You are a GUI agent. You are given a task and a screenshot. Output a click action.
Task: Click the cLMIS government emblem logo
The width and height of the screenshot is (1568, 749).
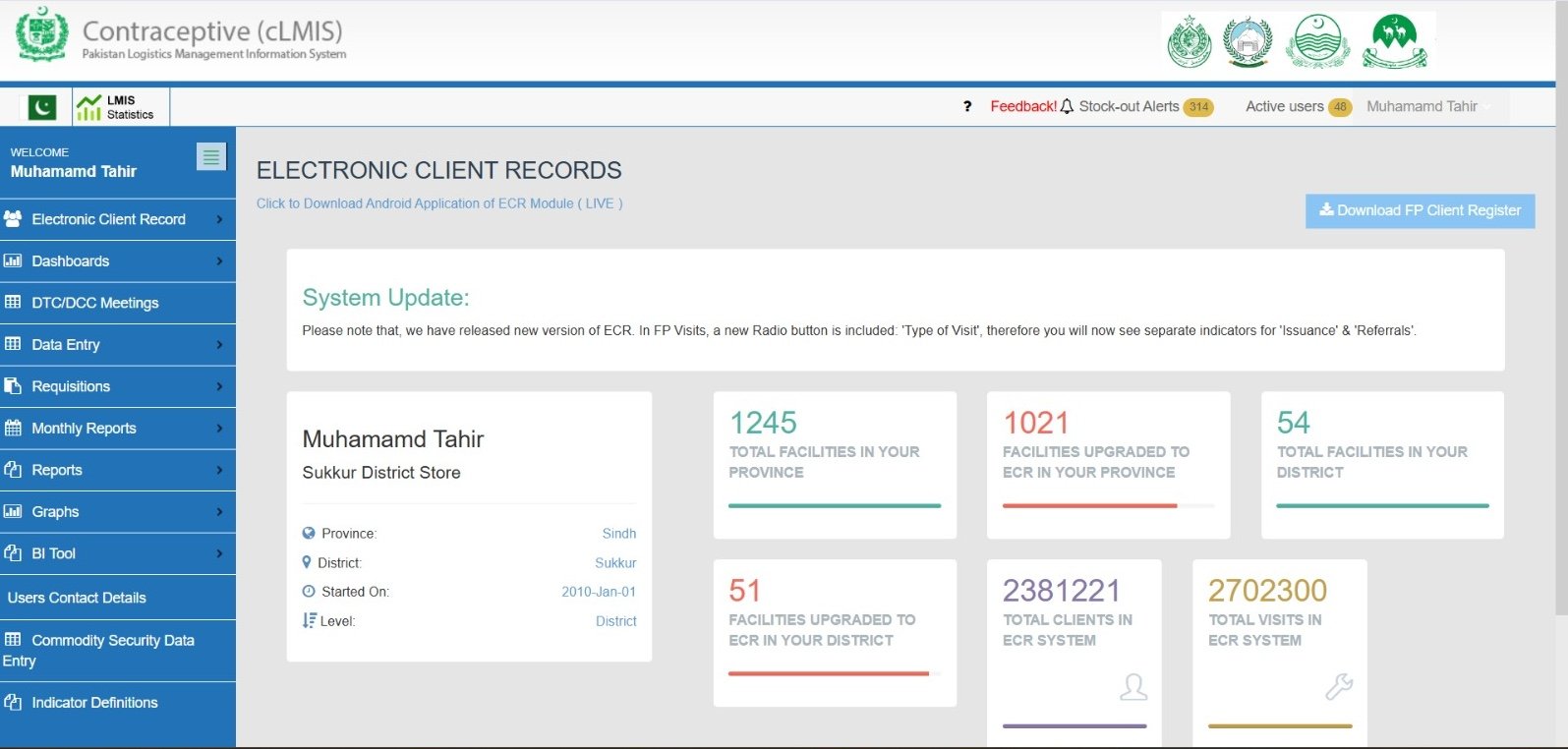pyautogui.click(x=42, y=34)
